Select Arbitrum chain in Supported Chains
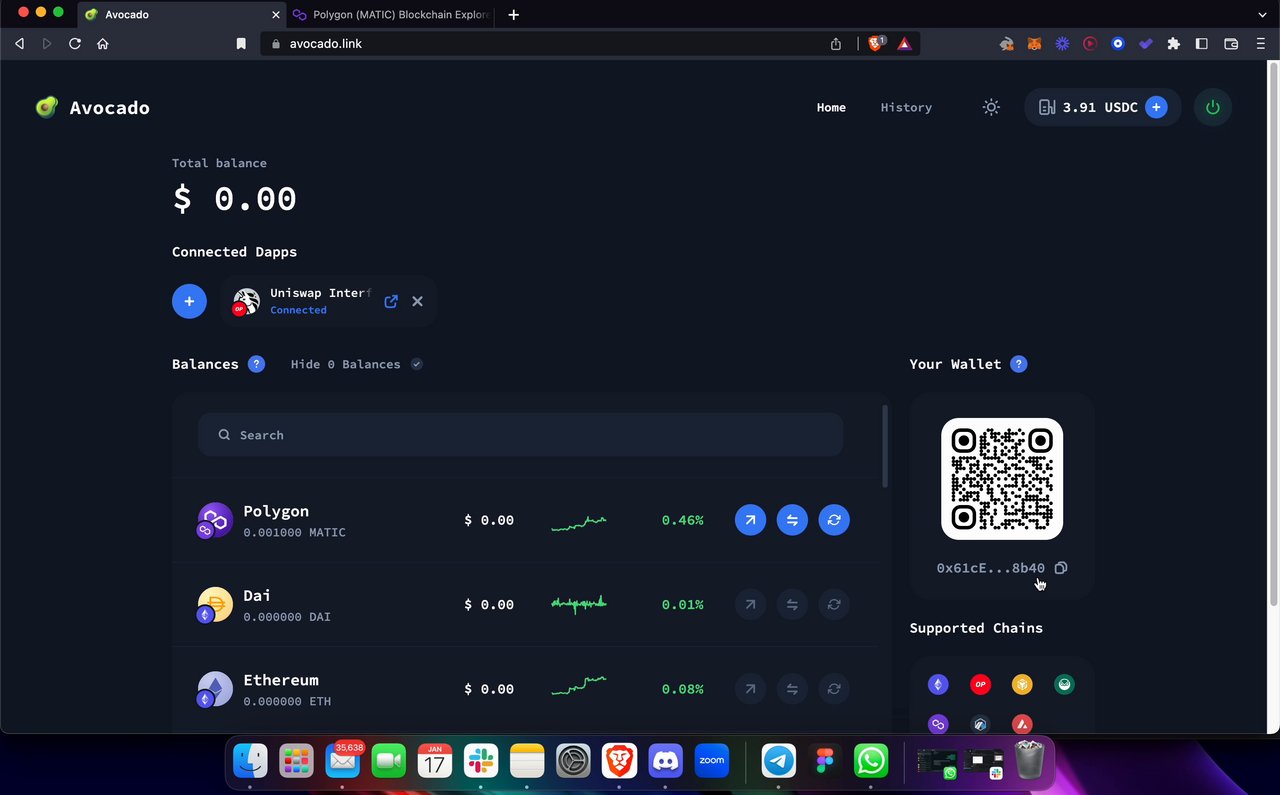The image size is (1280, 795). (x=980, y=724)
